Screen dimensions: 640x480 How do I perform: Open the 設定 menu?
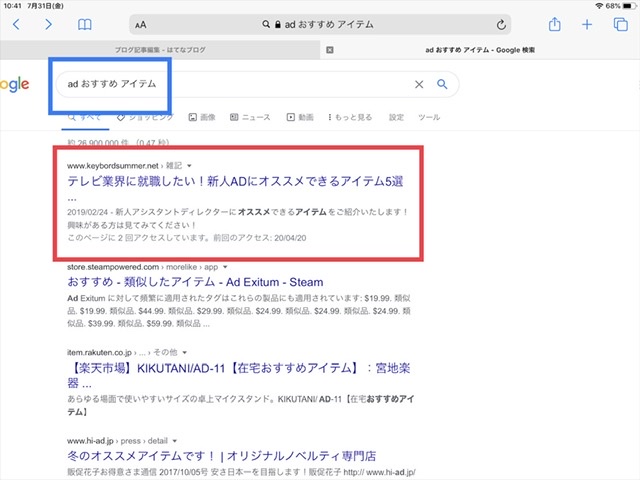coord(396,118)
